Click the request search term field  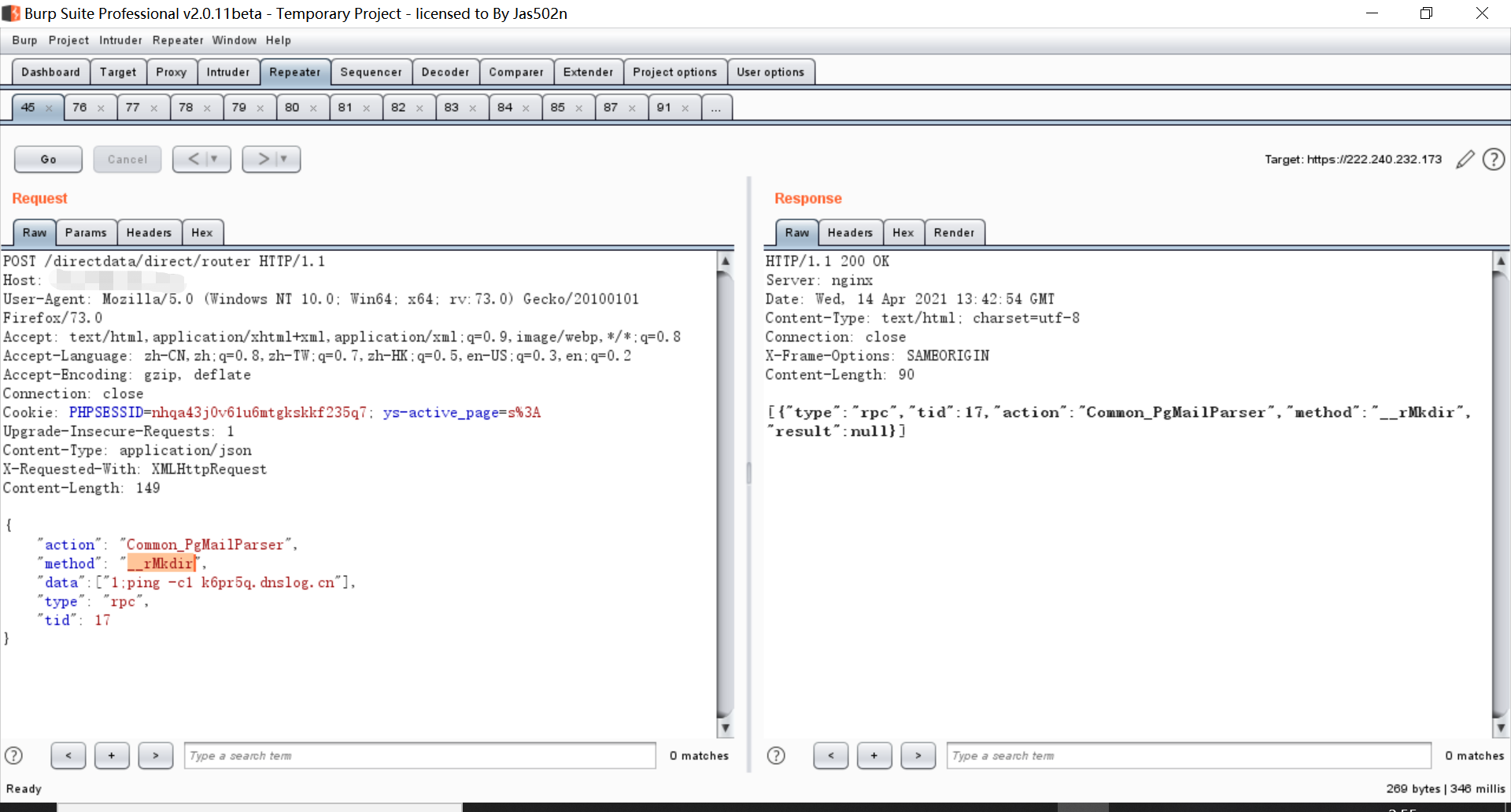[420, 755]
